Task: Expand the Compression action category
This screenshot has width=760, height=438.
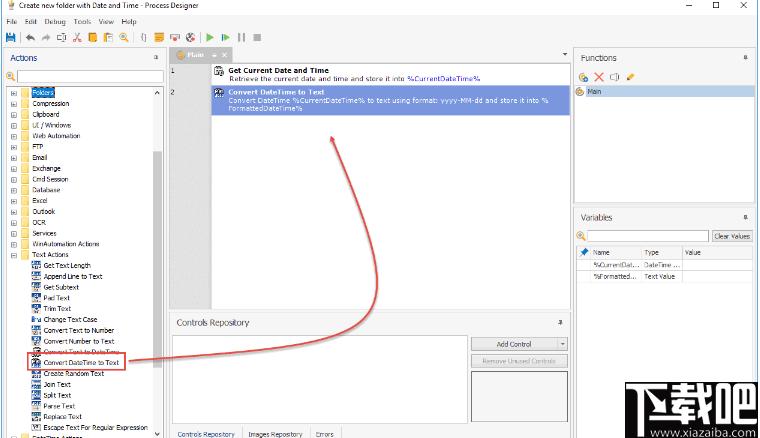Action: pyautogui.click(x=14, y=104)
